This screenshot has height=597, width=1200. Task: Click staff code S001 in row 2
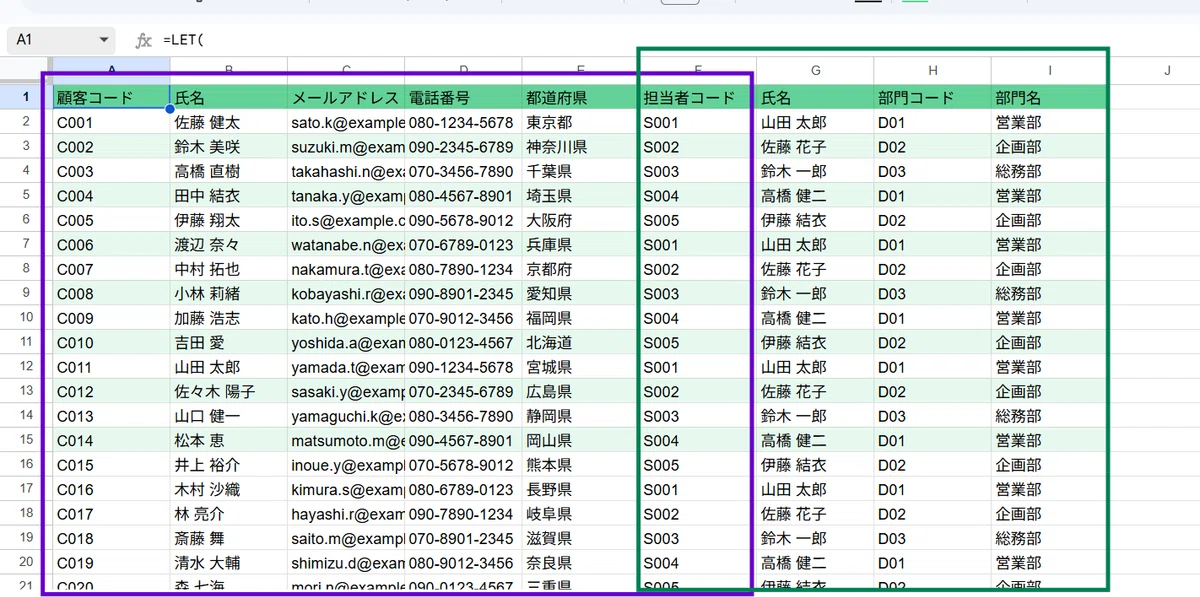[x=698, y=123]
